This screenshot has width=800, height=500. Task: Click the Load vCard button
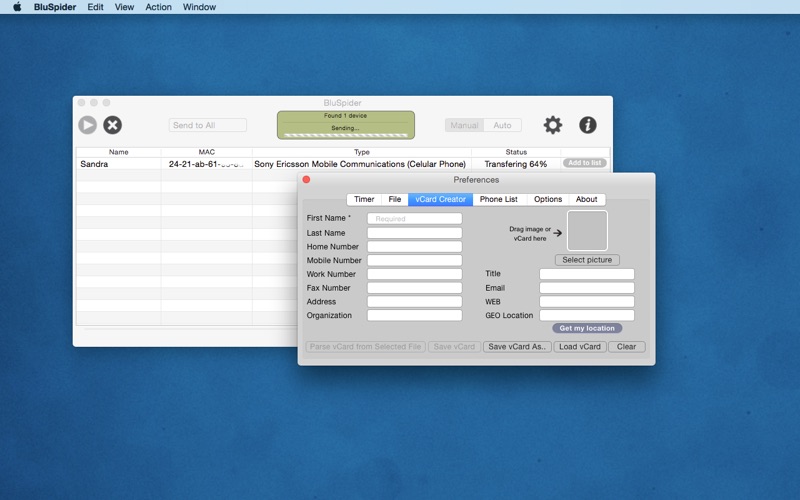click(580, 347)
